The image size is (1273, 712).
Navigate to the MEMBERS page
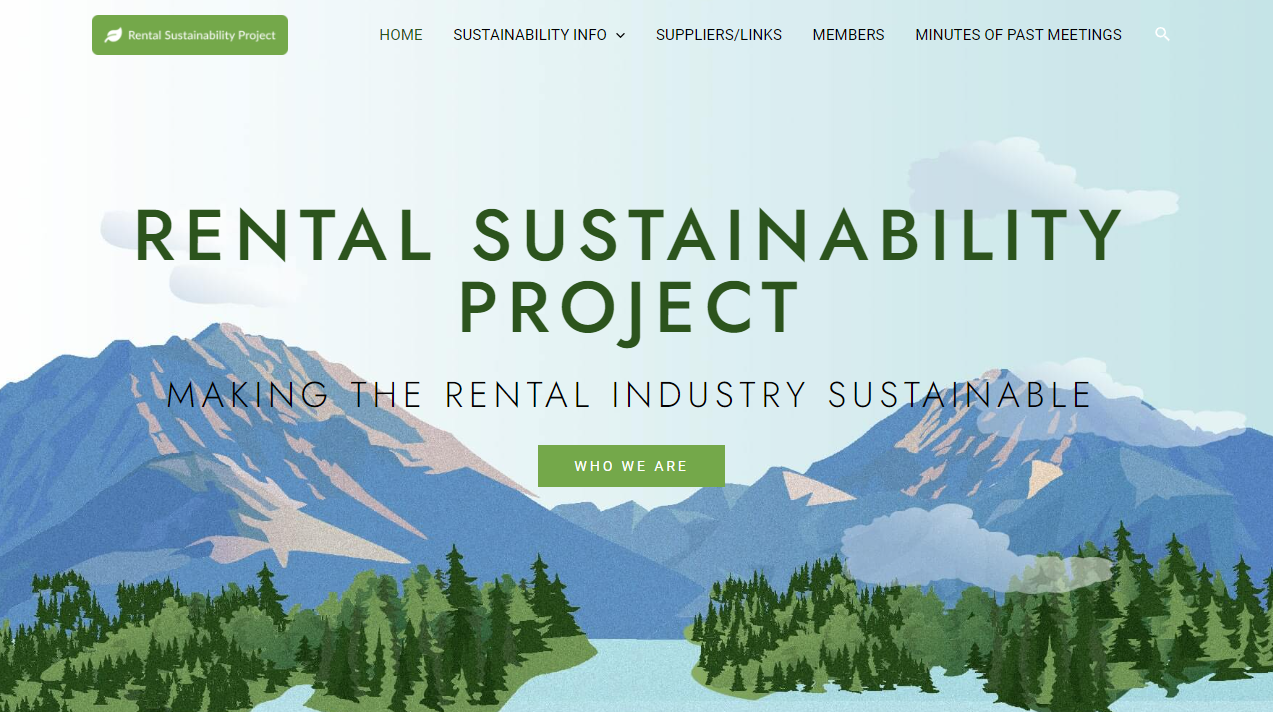point(848,35)
